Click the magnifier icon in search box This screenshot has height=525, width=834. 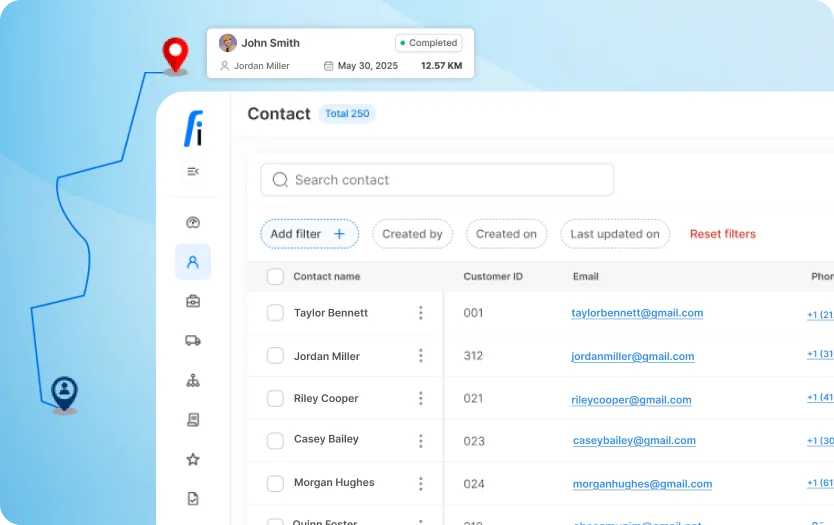tap(280, 180)
